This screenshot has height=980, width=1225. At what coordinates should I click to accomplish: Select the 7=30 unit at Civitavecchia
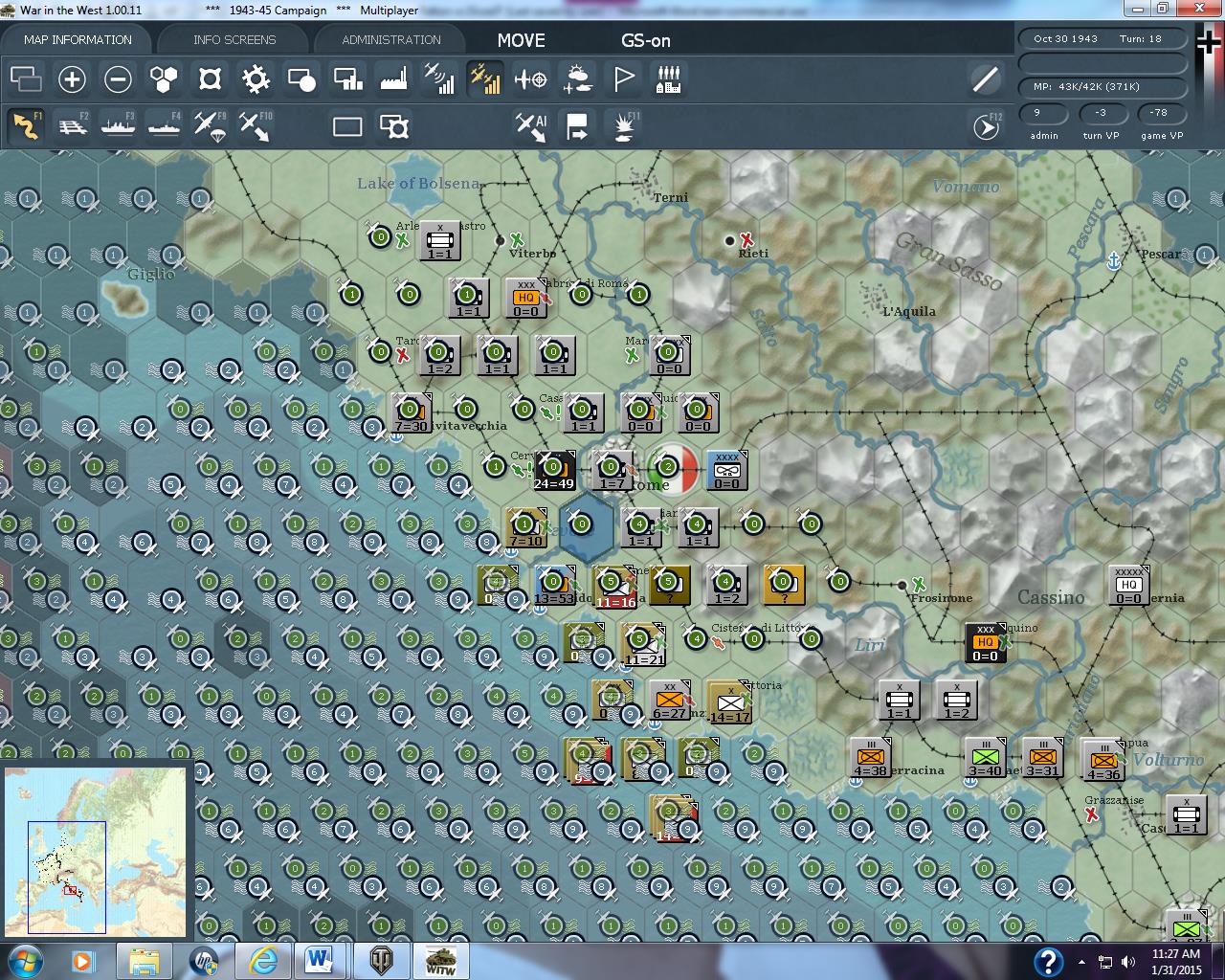pyautogui.click(x=411, y=412)
